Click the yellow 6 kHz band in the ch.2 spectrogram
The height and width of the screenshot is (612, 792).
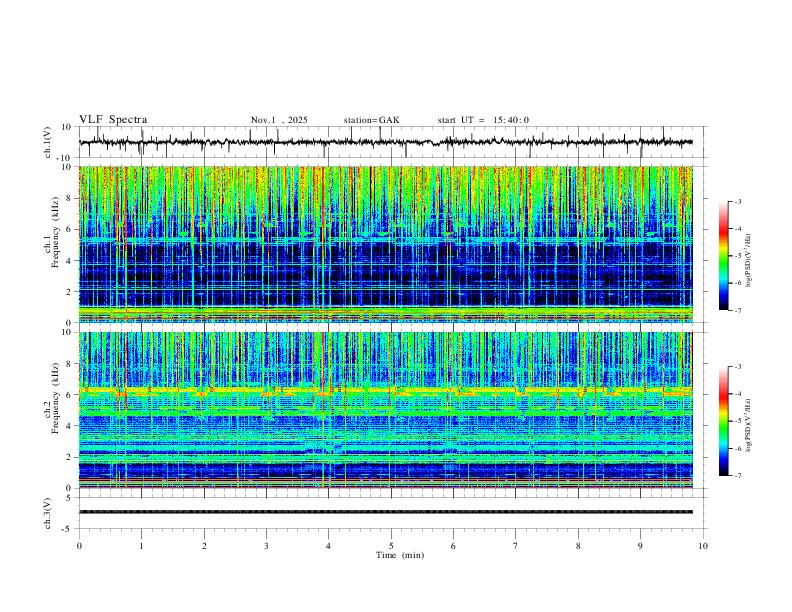click(385, 390)
